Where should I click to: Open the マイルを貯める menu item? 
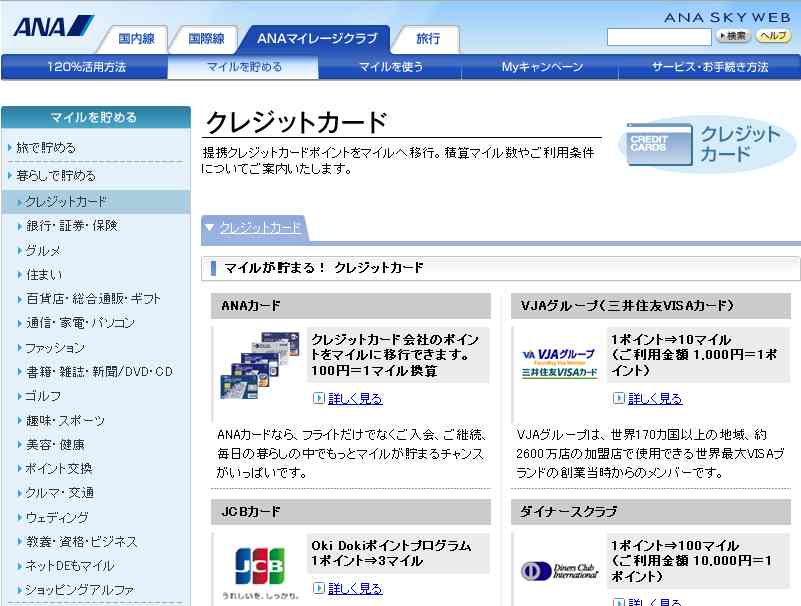(x=244, y=67)
